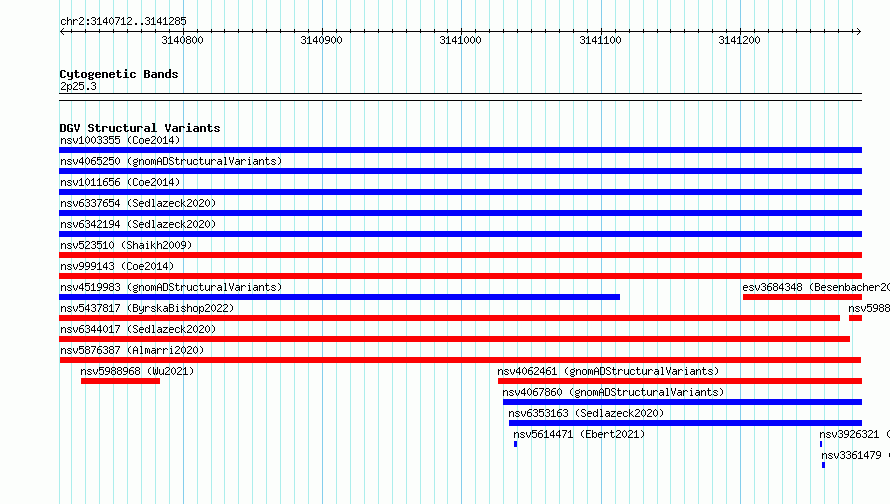Screen dimensions: 890x504
Task: Open nsv4067860 (gnomADStructuralVariants) label
Action: [x=613, y=392]
